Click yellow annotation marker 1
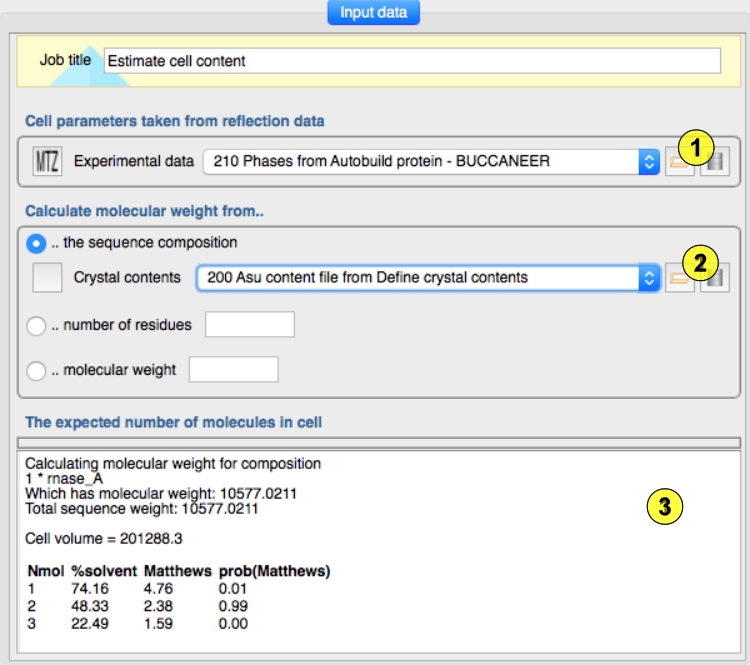The width and height of the screenshot is (750, 665). [697, 148]
